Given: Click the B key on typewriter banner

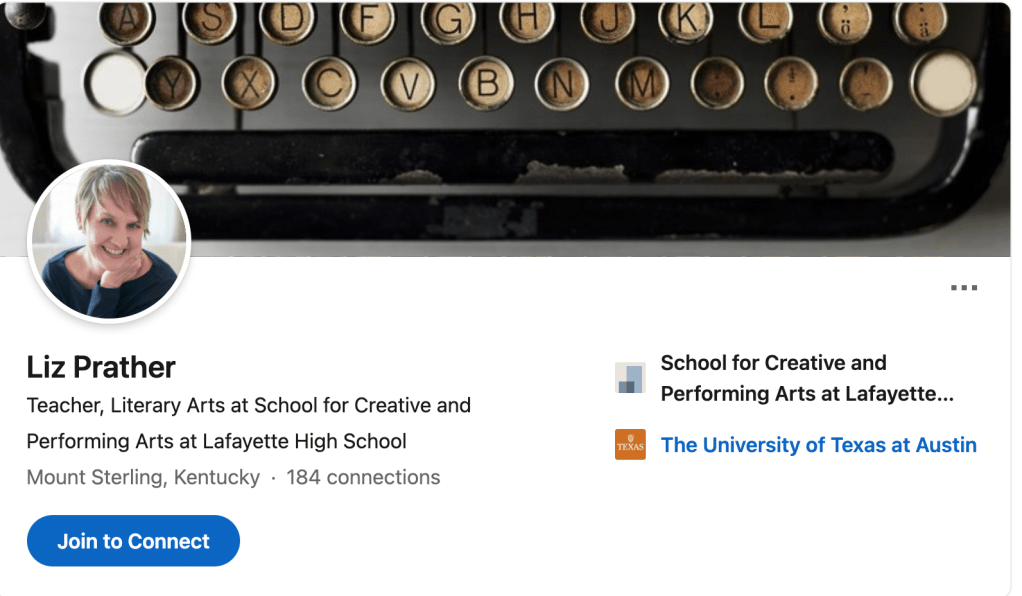Looking at the screenshot, I should 486,82.
